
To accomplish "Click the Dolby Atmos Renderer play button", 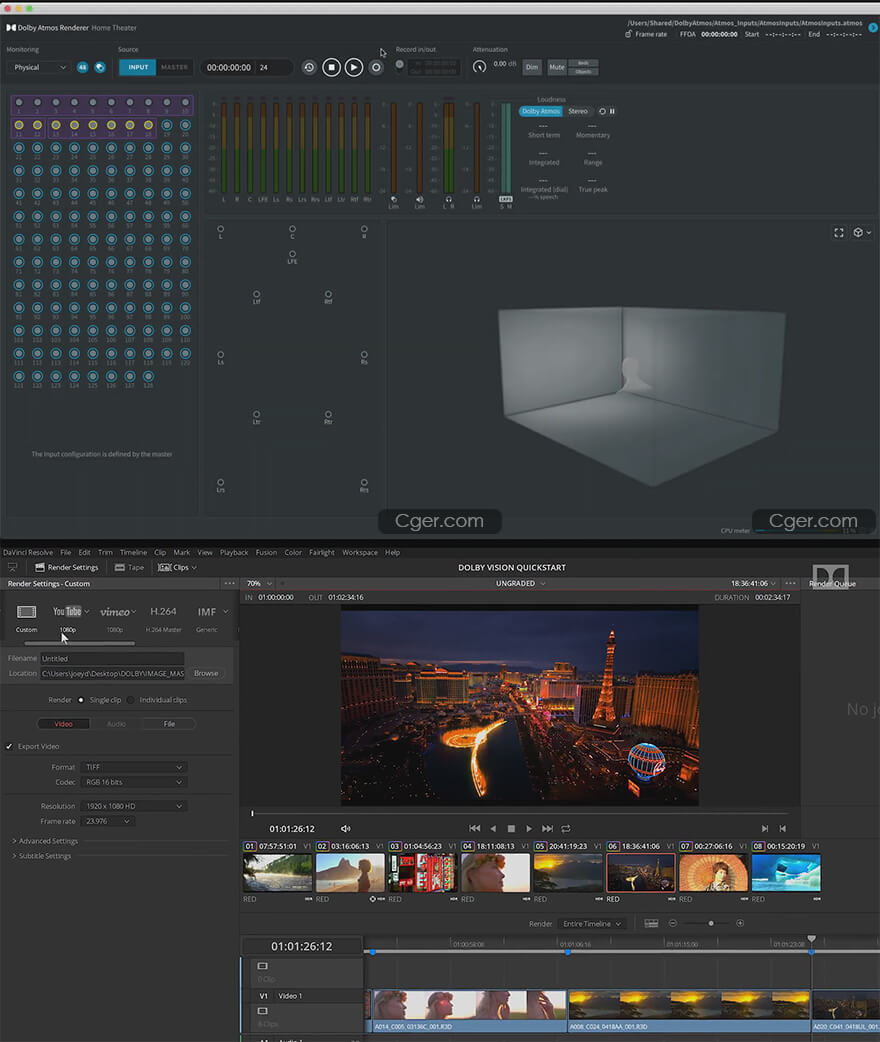I will (x=354, y=67).
